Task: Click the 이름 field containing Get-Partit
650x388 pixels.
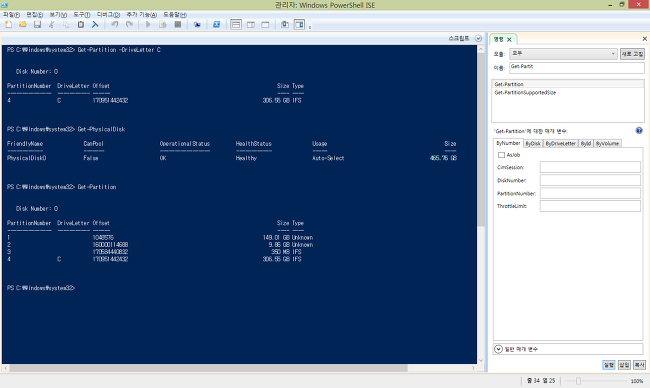Action: pos(577,68)
